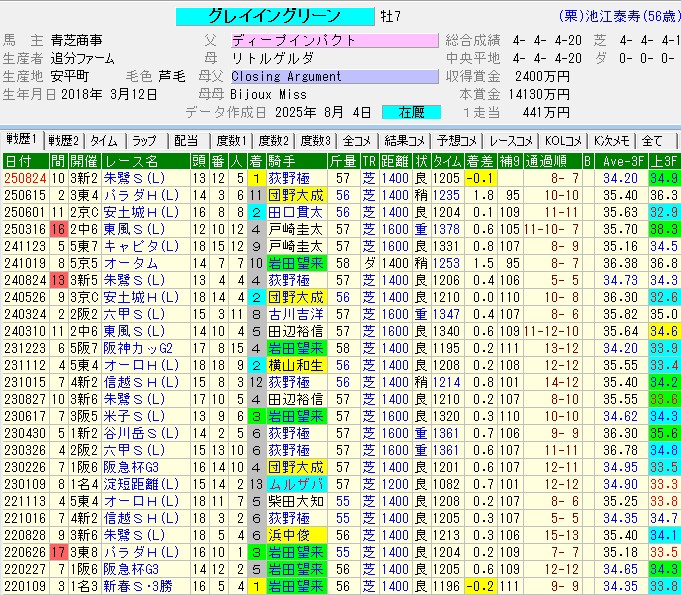Sort by the 日付 column header

18,160
